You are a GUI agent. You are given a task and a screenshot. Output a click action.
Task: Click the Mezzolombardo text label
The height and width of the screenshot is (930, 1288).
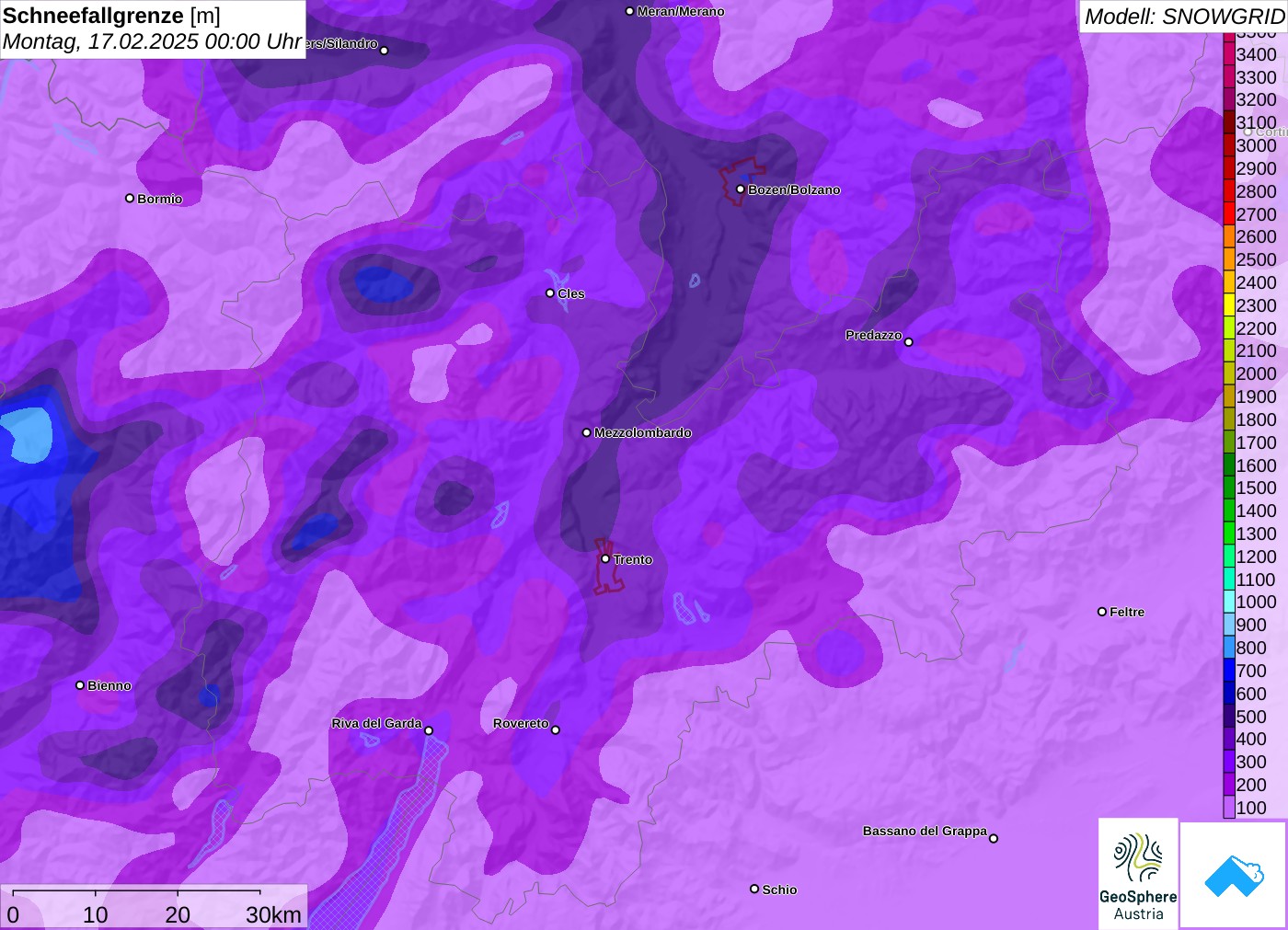pyautogui.click(x=642, y=432)
